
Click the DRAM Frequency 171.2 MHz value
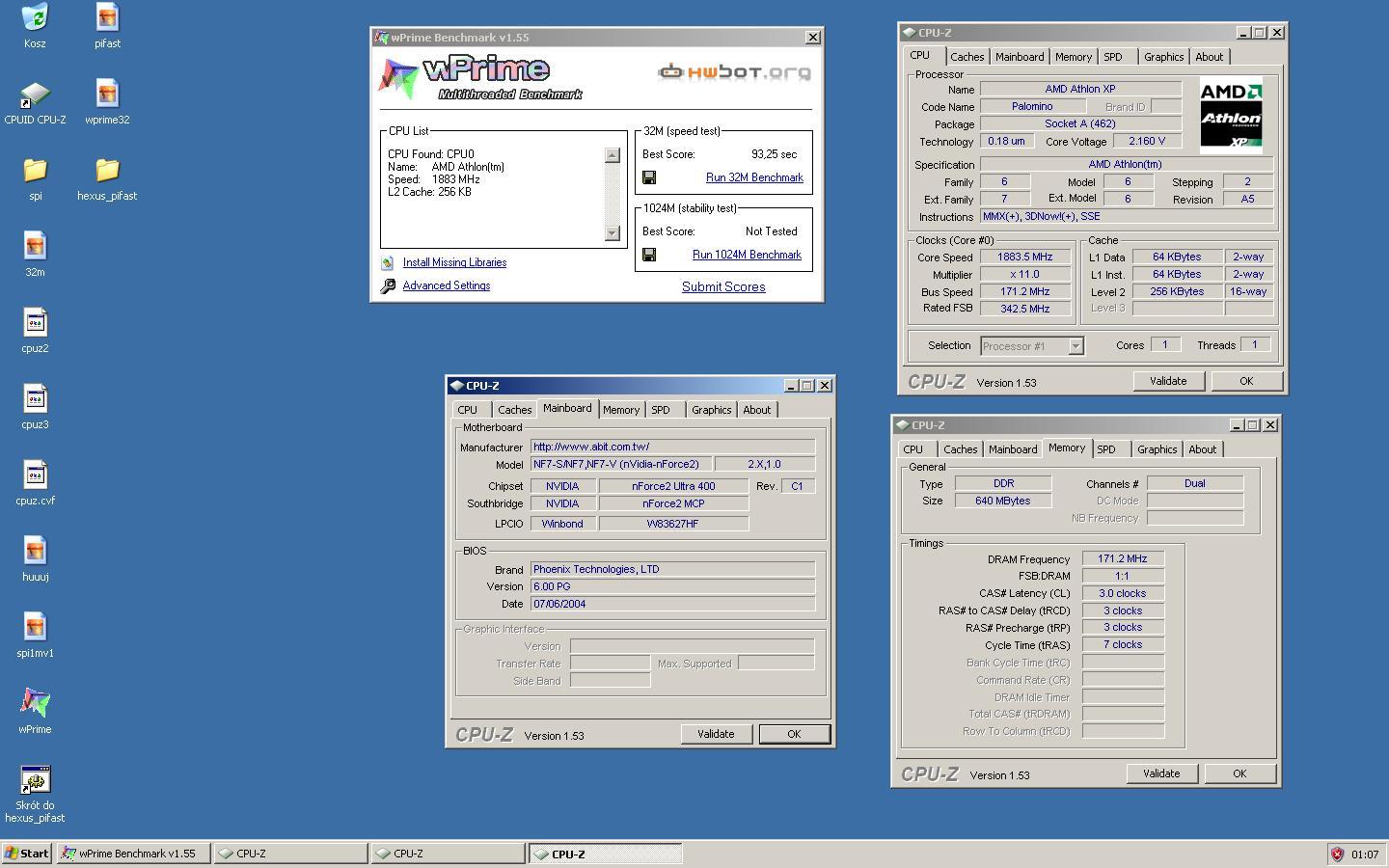point(1123,558)
